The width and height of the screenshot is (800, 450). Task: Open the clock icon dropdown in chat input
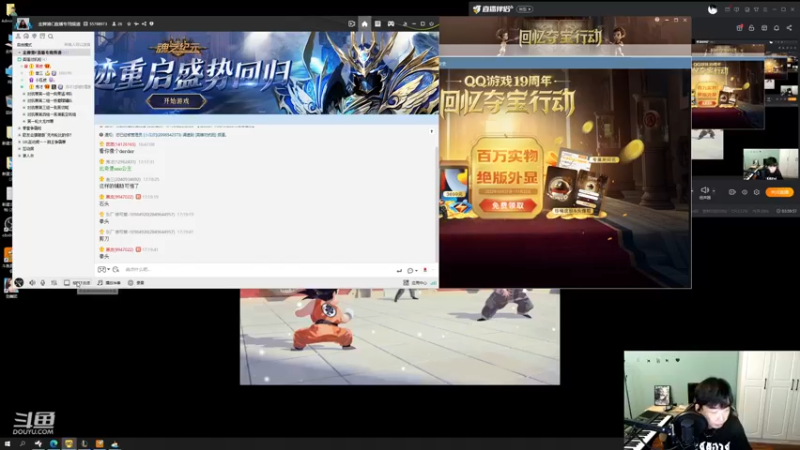[412, 270]
